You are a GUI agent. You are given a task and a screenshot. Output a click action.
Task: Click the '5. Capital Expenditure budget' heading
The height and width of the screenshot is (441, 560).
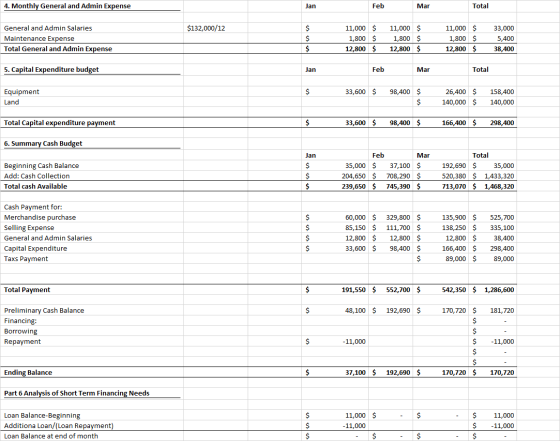pyautogui.click(x=51, y=70)
